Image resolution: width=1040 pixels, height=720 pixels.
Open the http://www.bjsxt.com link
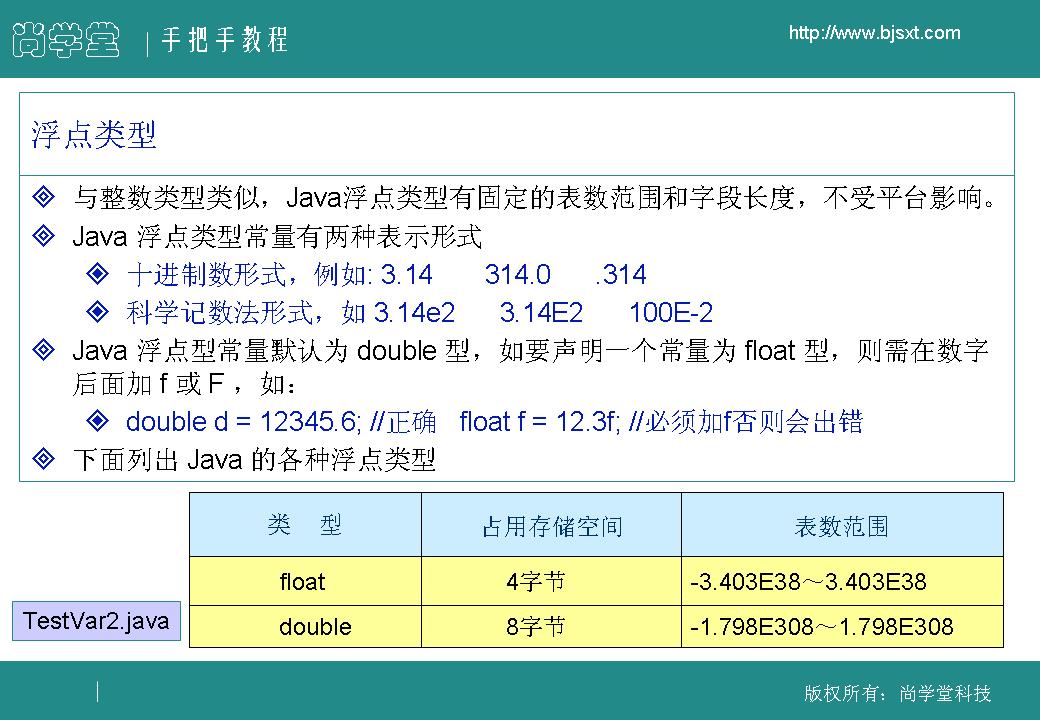(x=874, y=33)
